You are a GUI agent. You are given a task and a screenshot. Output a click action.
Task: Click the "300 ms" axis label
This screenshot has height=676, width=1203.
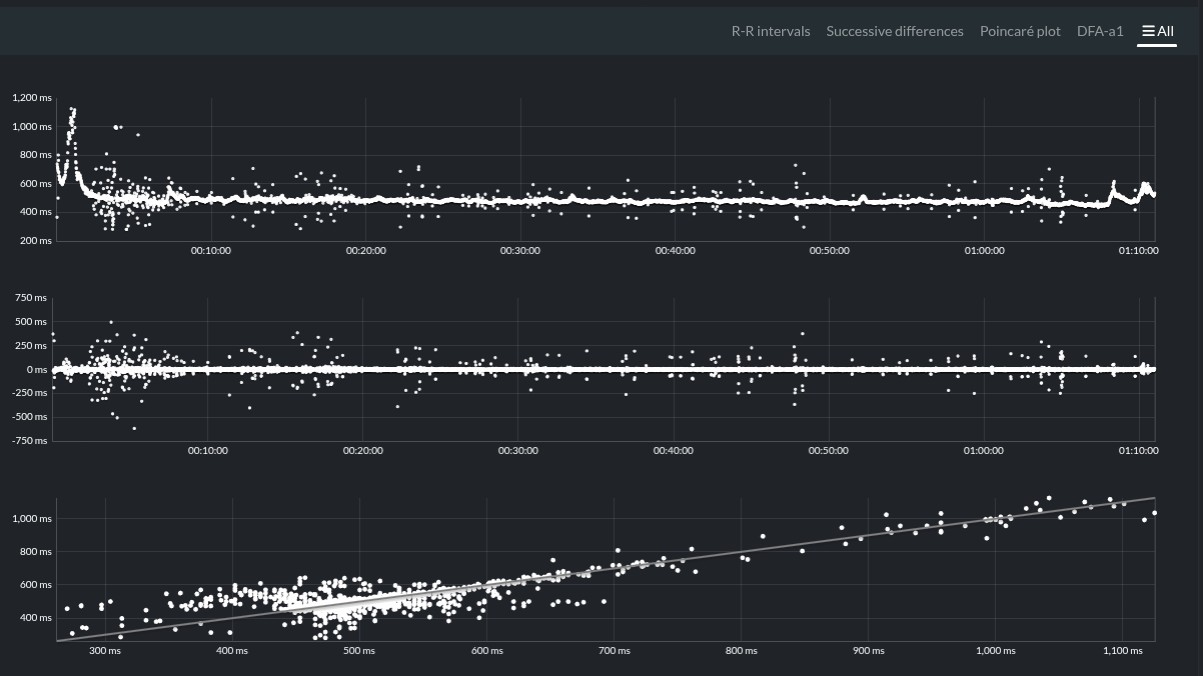105,651
